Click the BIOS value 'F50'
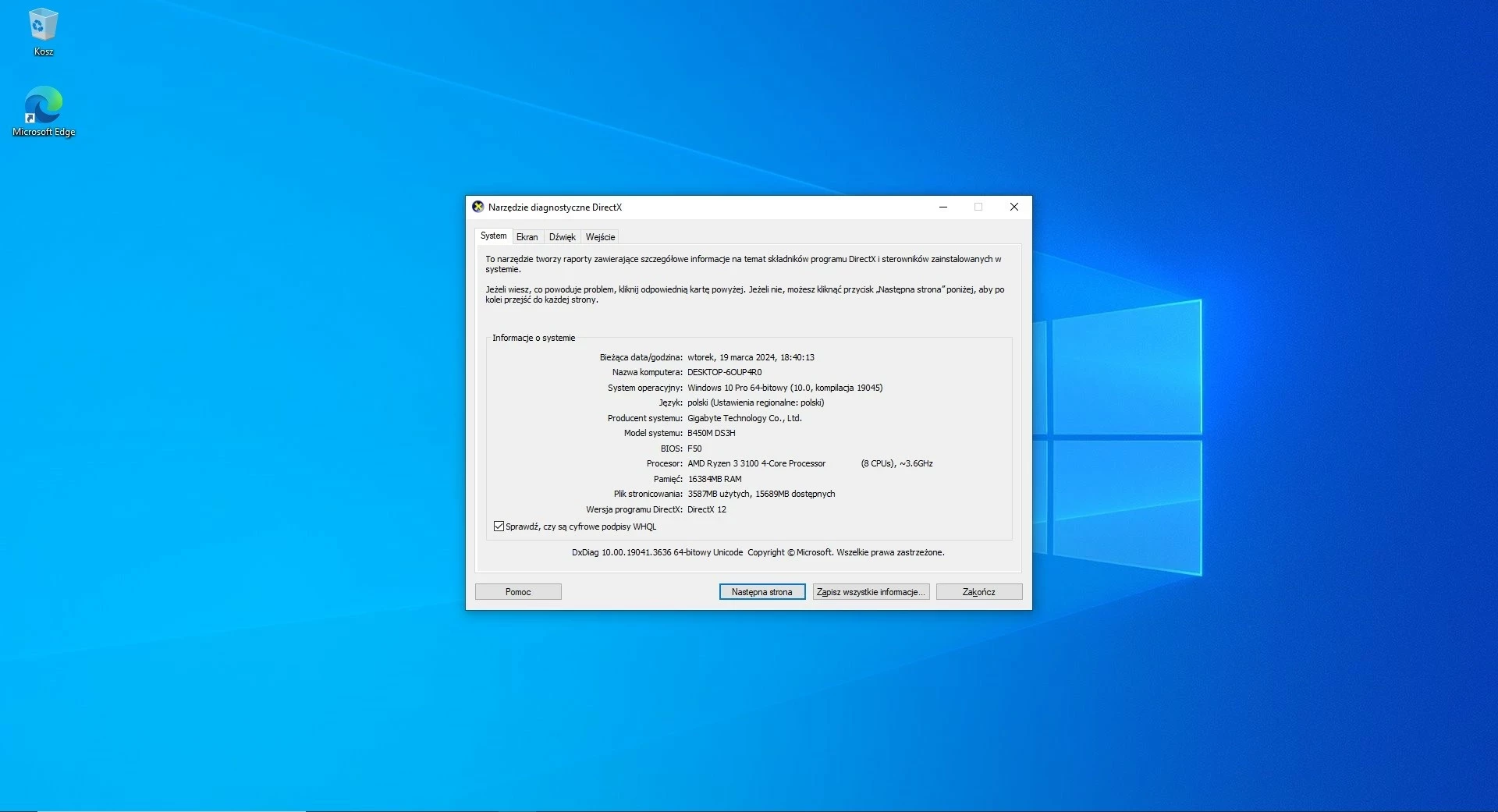 694,449
